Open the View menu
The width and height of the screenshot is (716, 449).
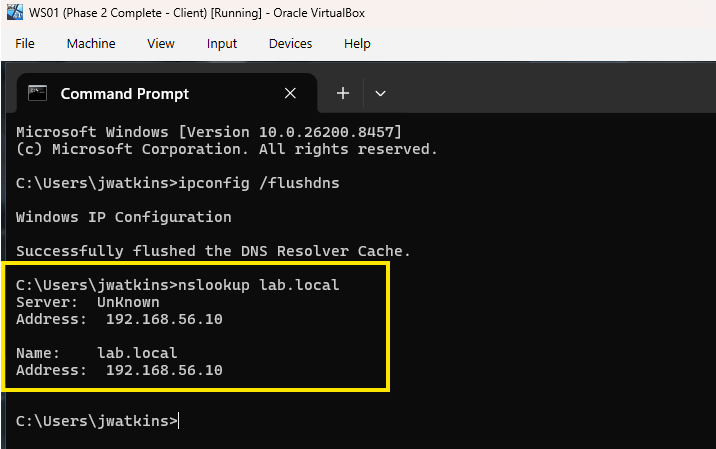pos(161,43)
